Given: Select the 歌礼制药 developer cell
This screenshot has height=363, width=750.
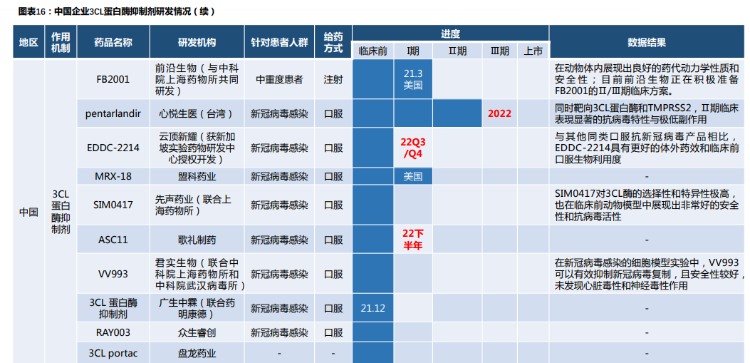Looking at the screenshot, I should point(197,240).
